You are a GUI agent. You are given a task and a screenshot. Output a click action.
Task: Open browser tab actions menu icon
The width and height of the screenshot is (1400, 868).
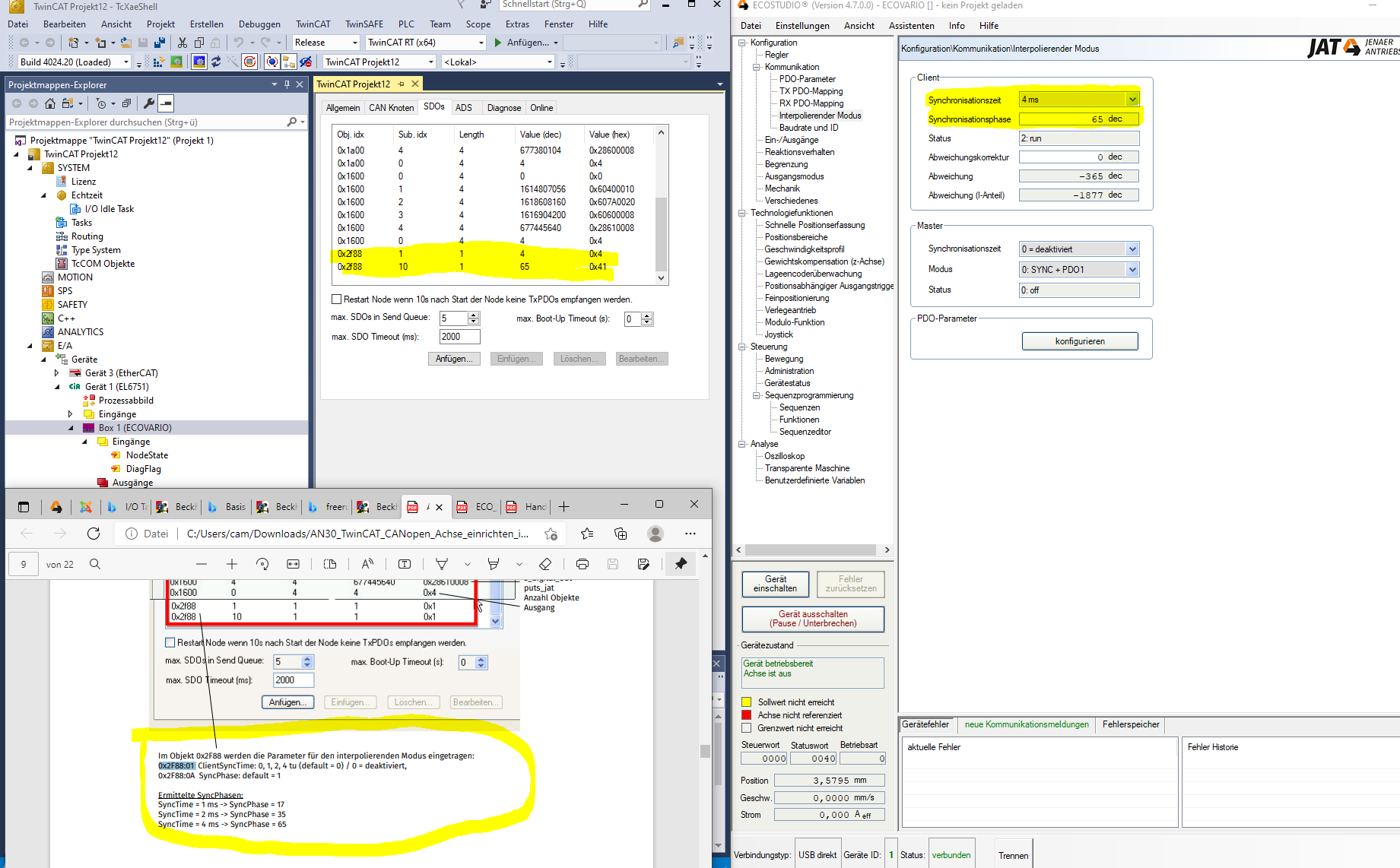click(24, 507)
